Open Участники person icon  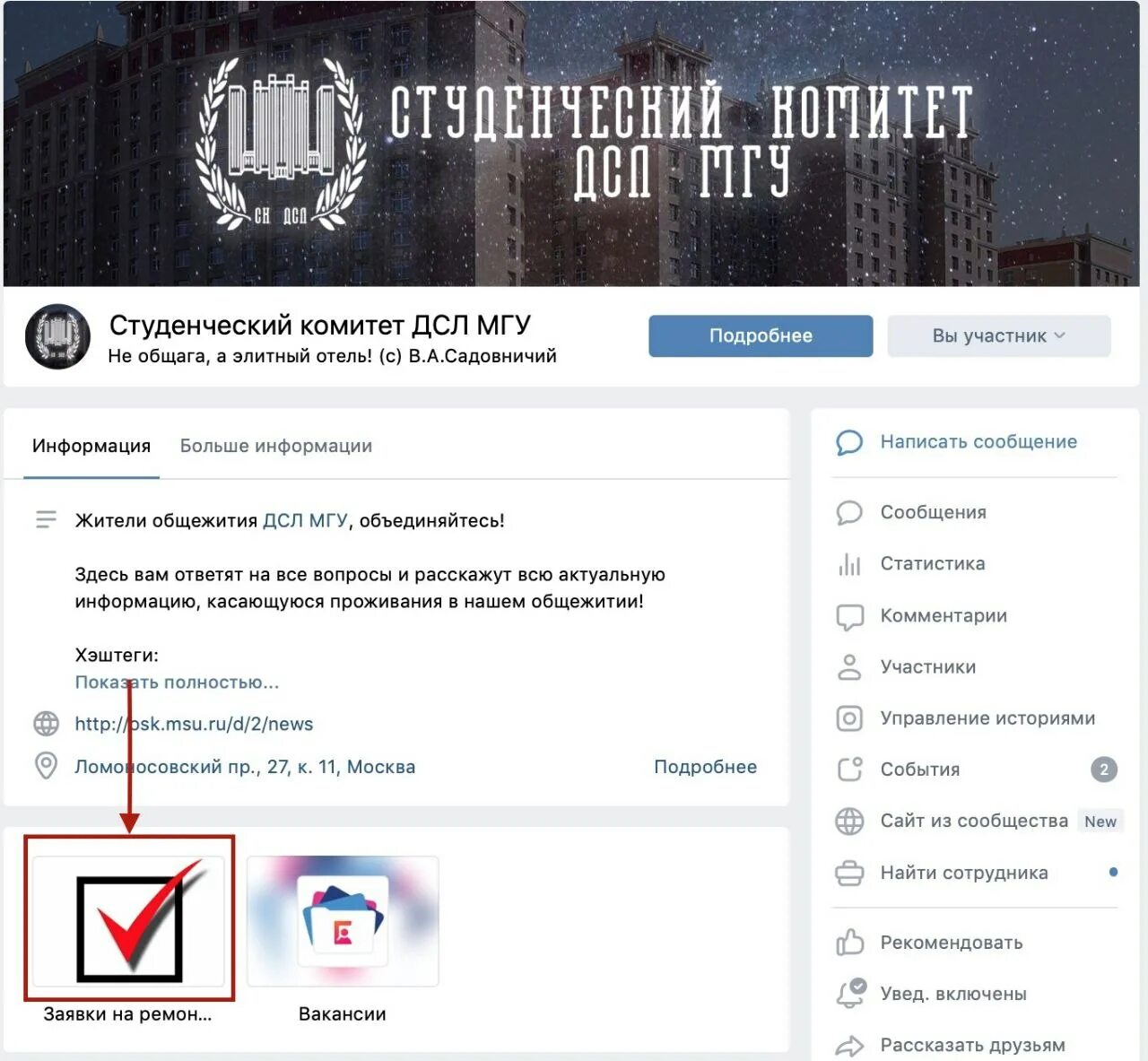pyautogui.click(x=848, y=667)
